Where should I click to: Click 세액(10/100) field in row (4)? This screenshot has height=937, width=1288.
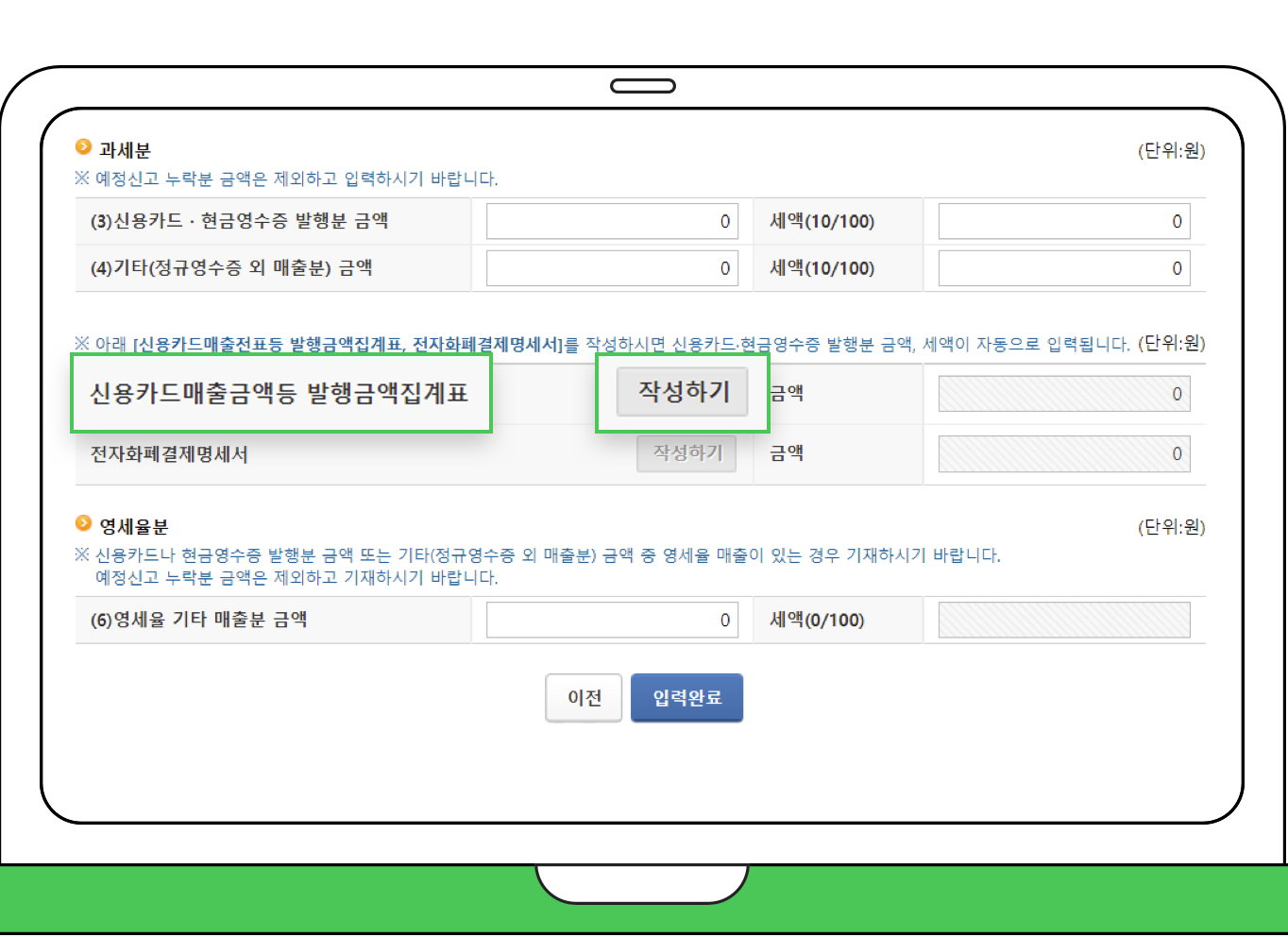1063,267
